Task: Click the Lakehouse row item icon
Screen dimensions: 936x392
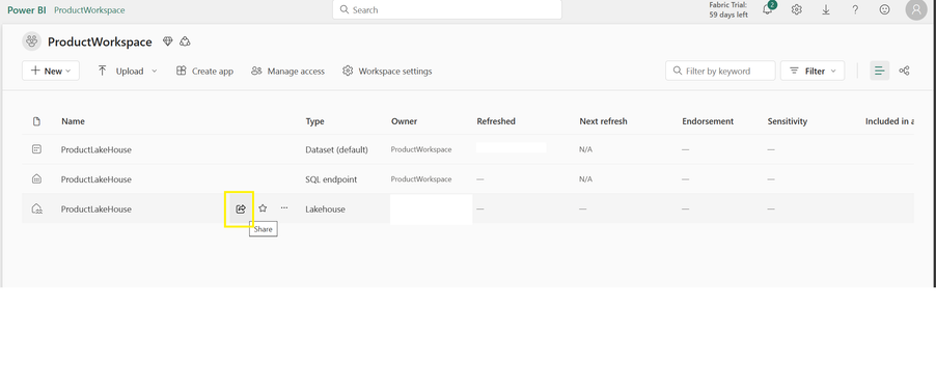Action: pos(36,209)
